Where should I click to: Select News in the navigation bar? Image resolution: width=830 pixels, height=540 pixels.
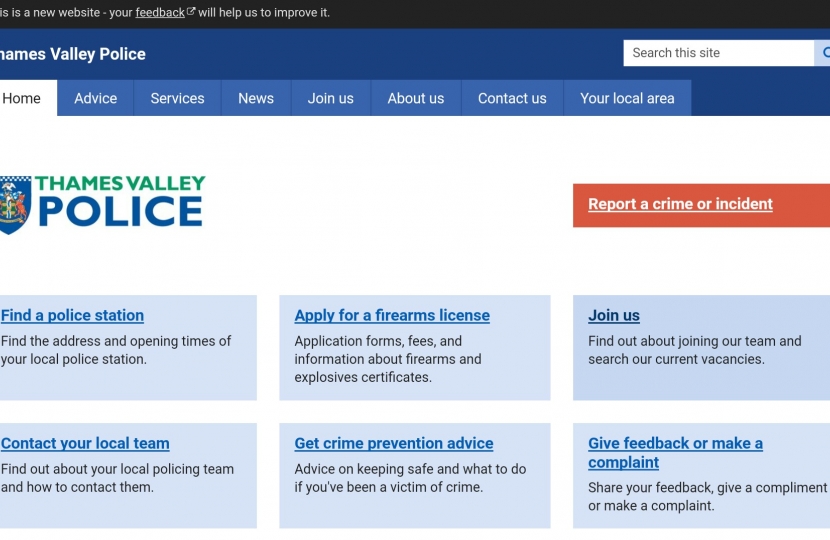pyautogui.click(x=256, y=98)
